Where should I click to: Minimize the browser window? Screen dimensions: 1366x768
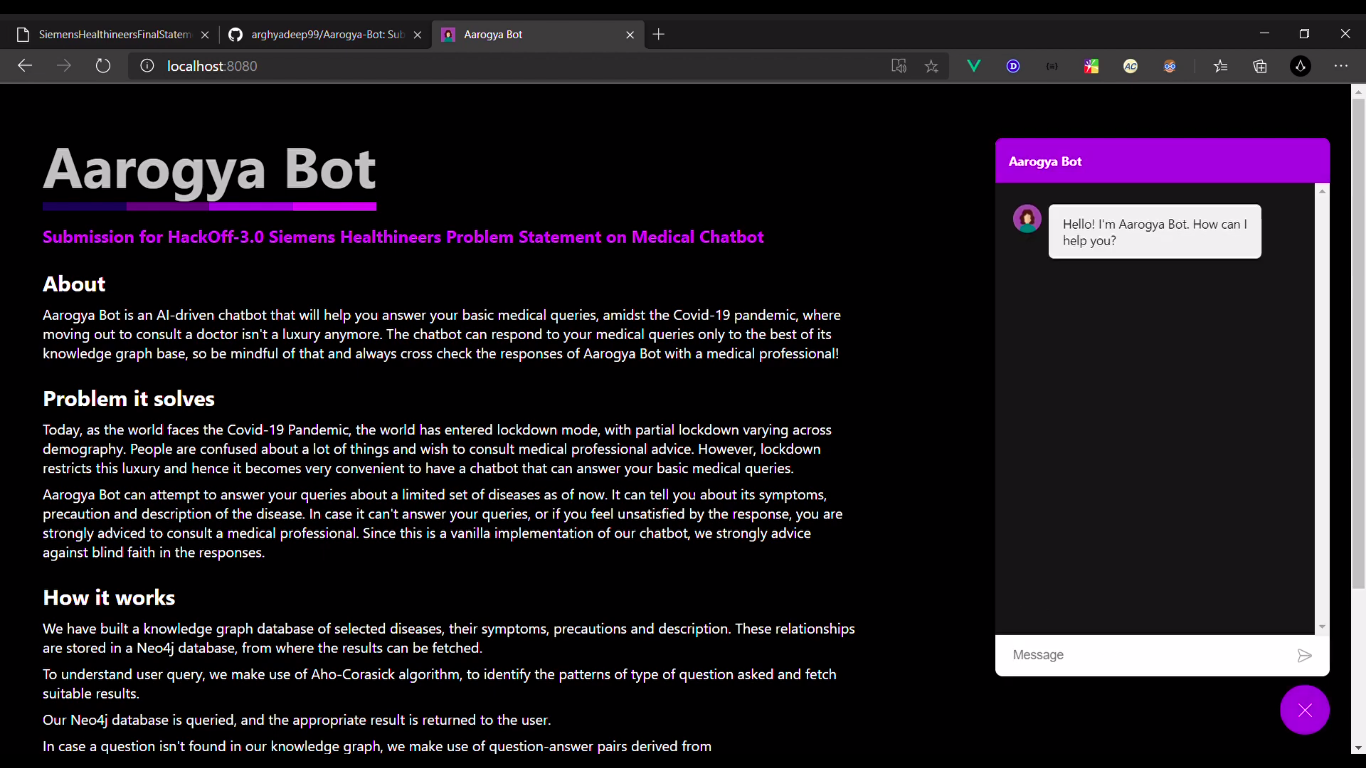click(1264, 34)
